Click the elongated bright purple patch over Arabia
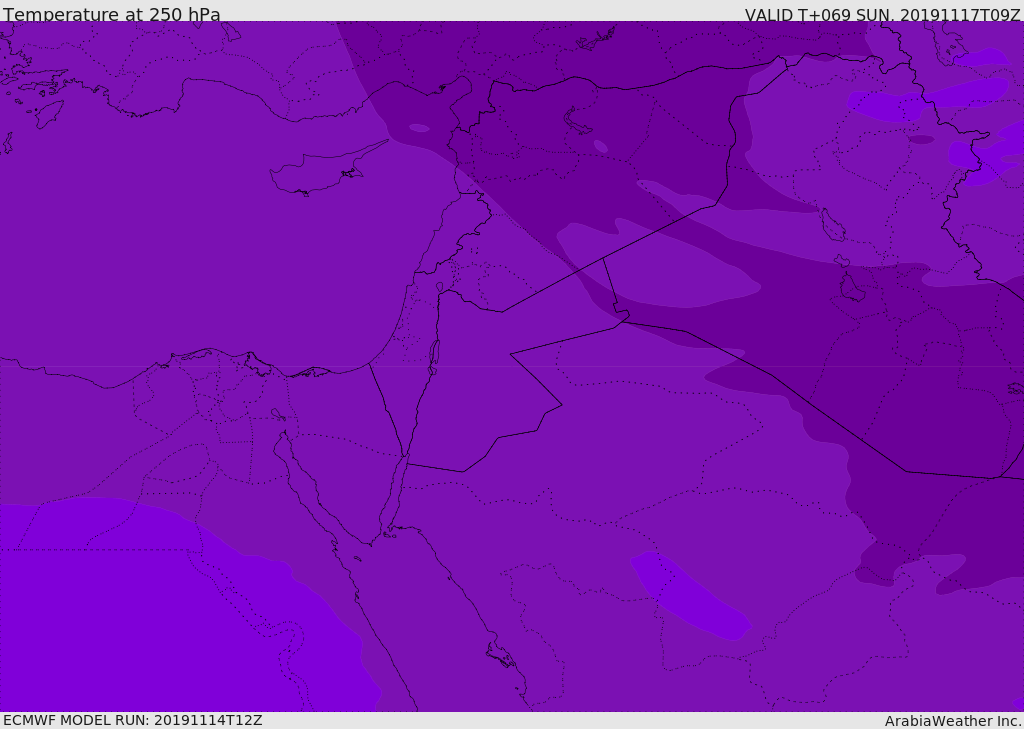This screenshot has height=729, width=1024. coord(690,595)
